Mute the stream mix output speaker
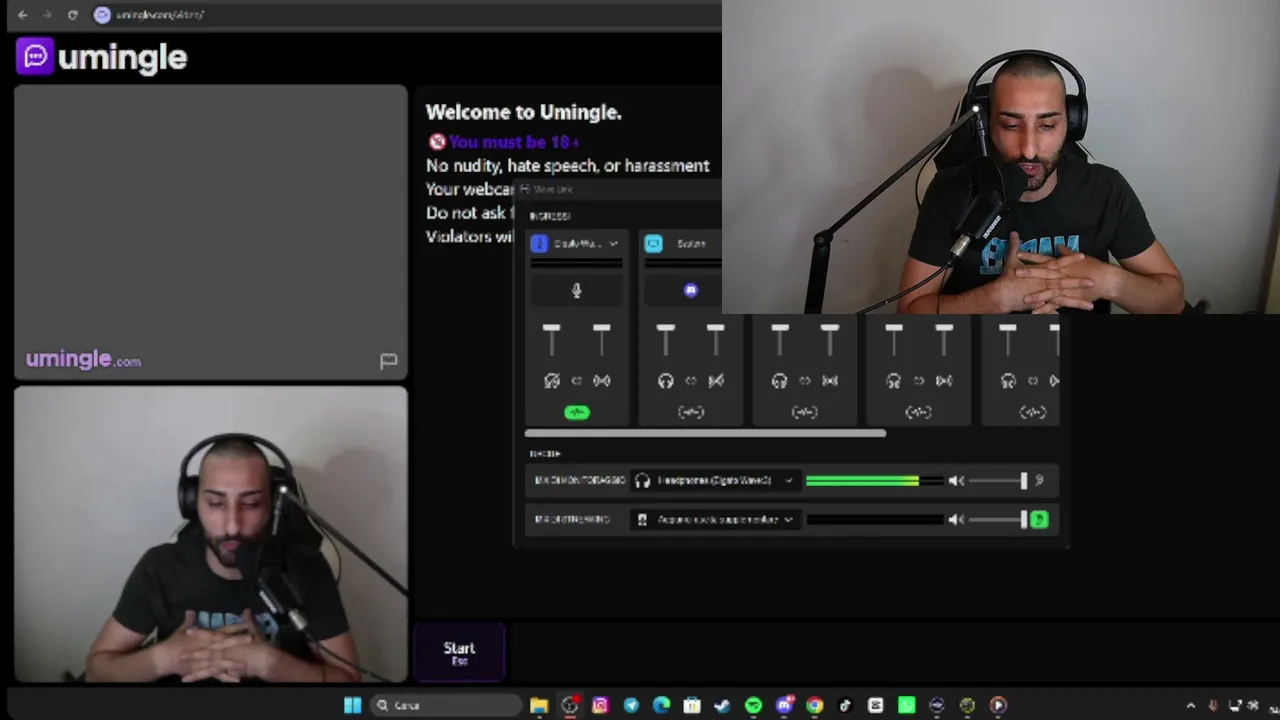The image size is (1280, 720). (x=956, y=520)
